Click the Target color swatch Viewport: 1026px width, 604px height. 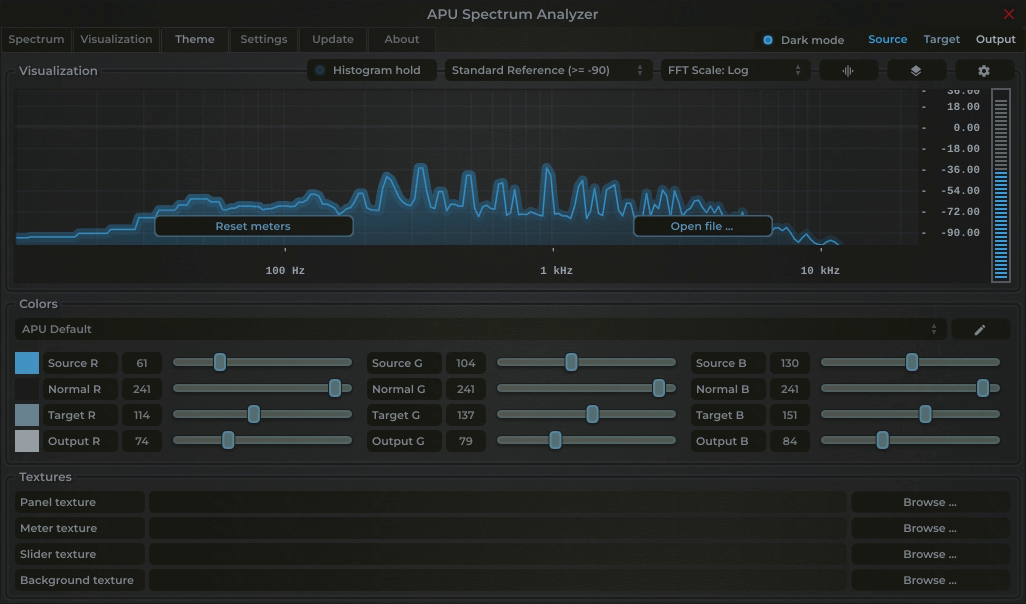(27, 415)
